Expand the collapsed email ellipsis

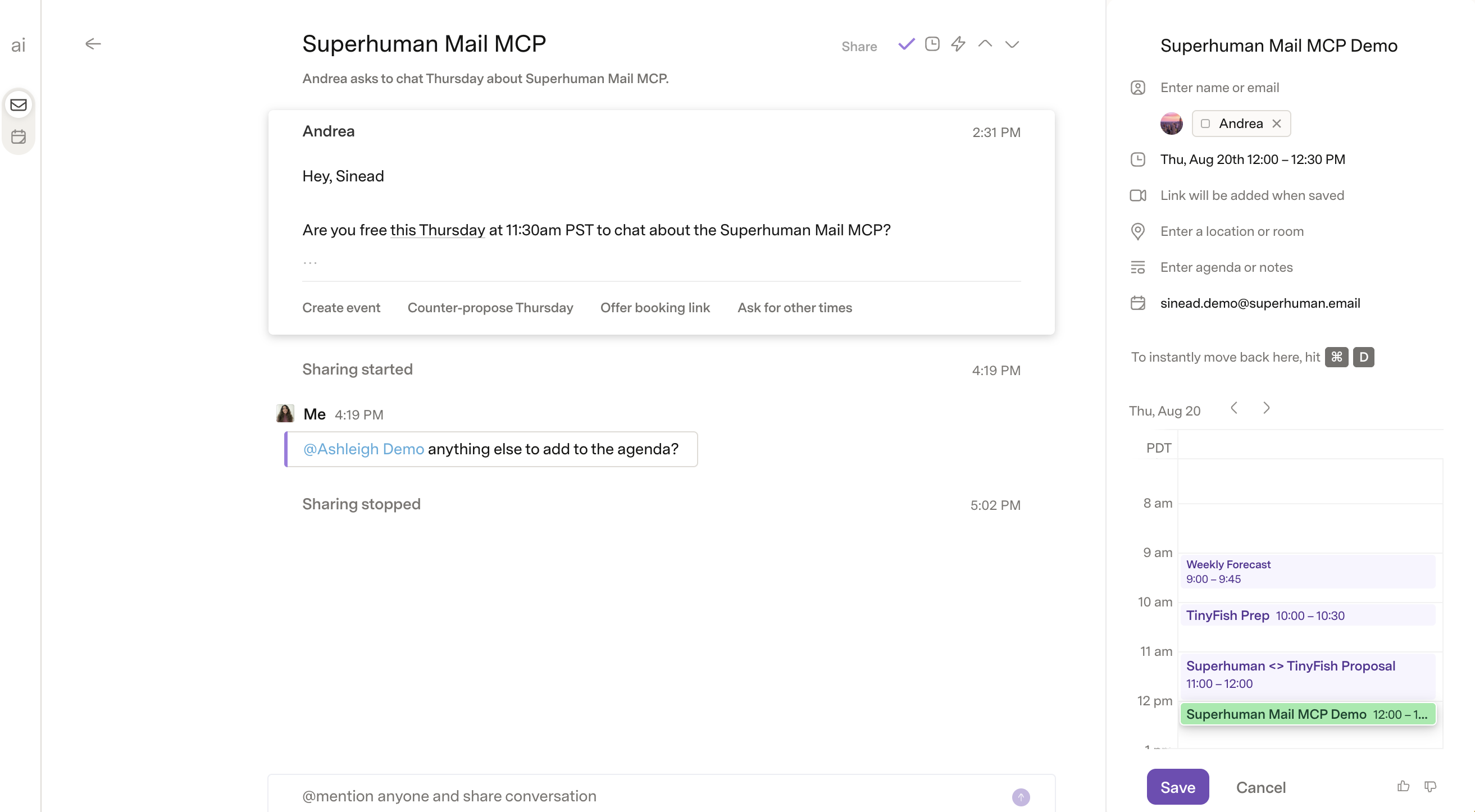click(310, 262)
